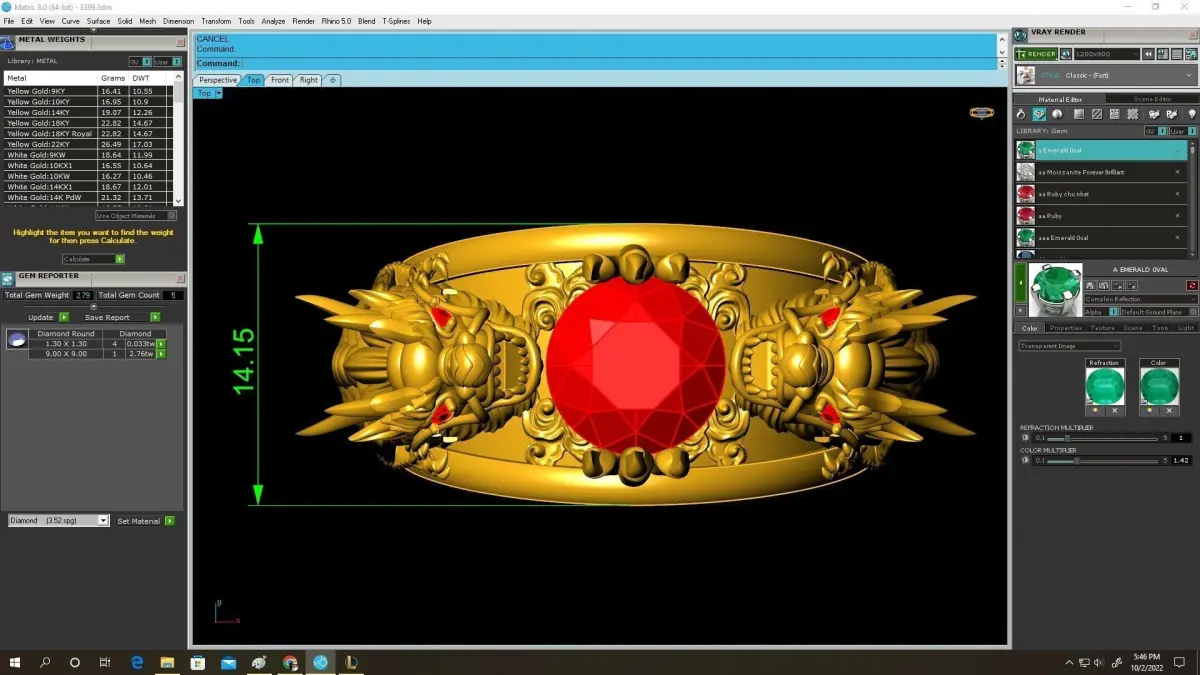
Task: Click the green left arrow beside material preview
Action: pyautogui.click(x=1021, y=283)
